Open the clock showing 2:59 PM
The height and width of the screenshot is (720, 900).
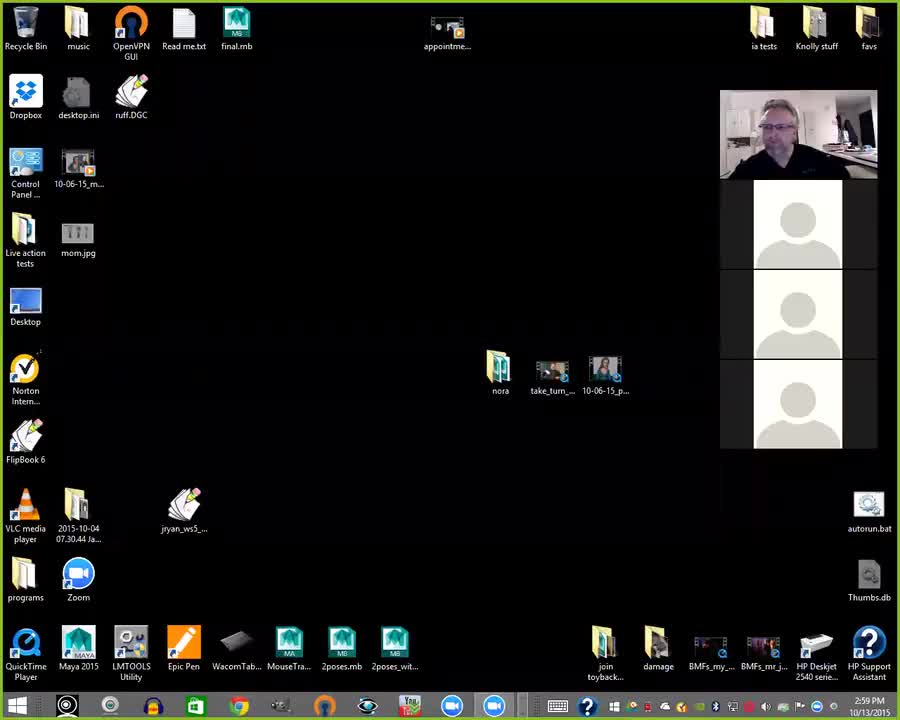click(869, 706)
